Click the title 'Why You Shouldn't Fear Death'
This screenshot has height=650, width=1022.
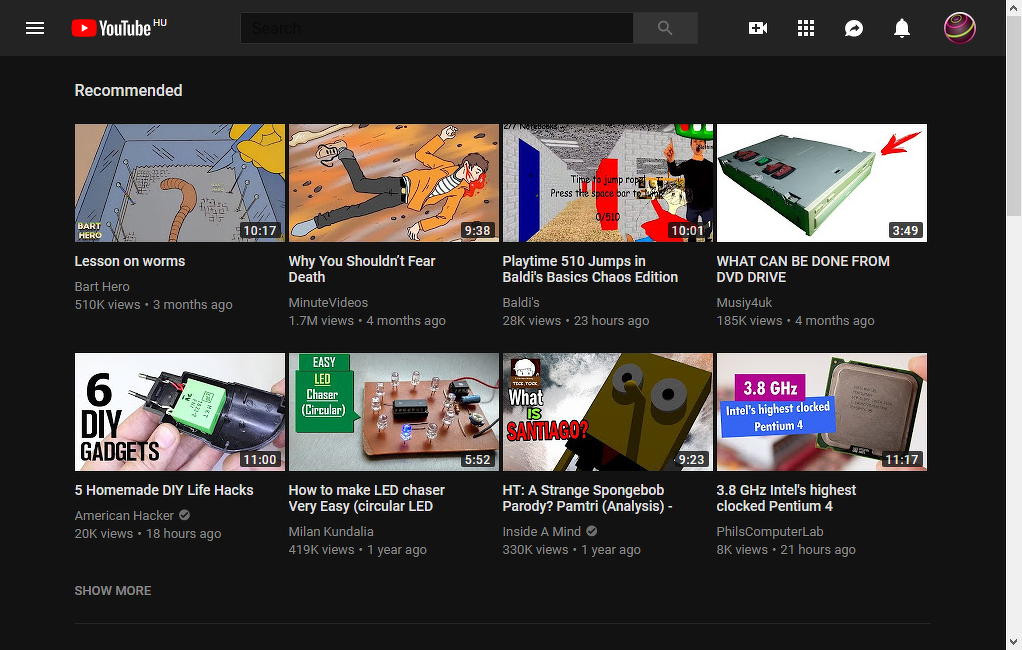pos(362,269)
